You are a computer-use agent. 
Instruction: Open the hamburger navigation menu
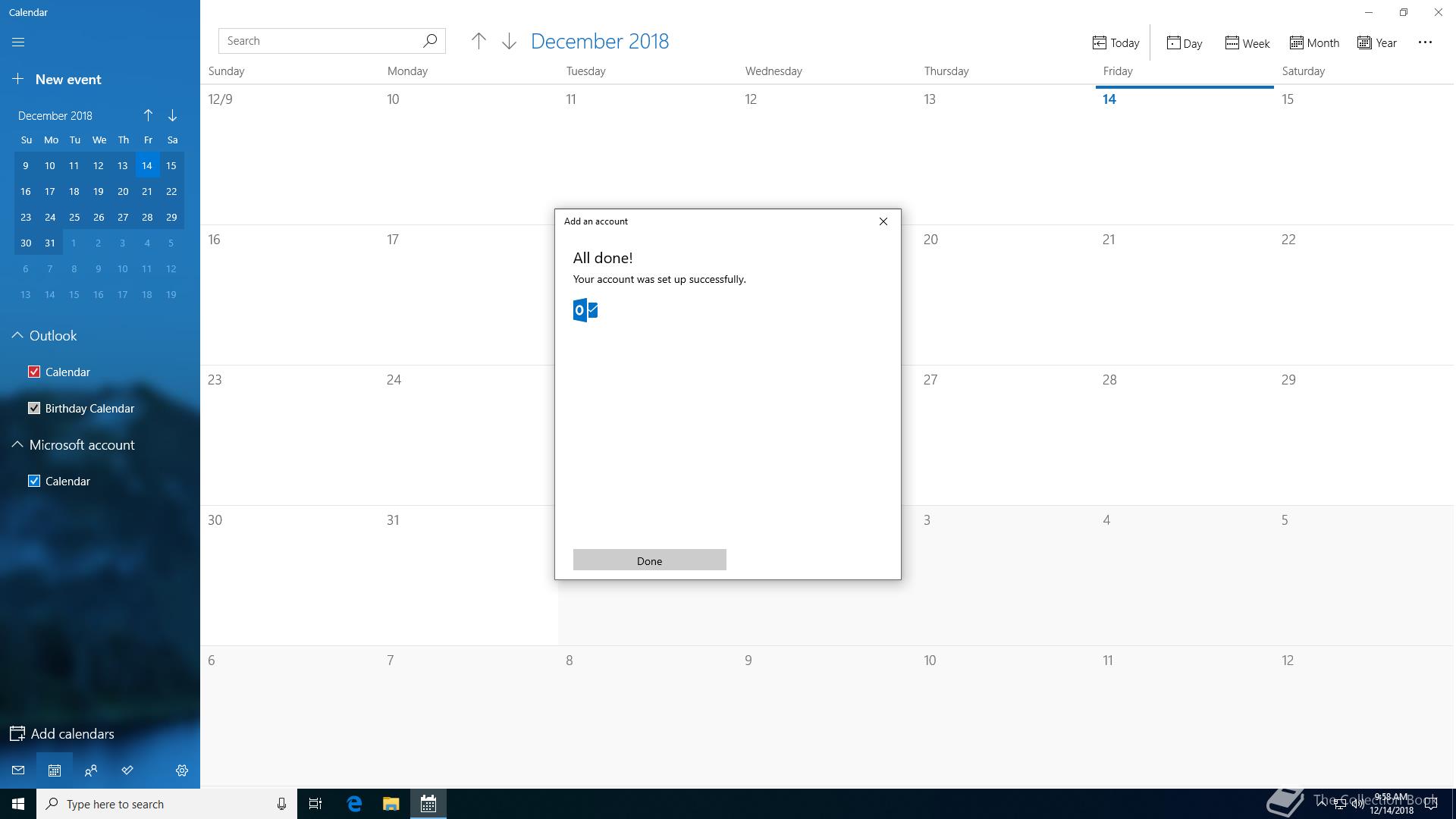click(18, 42)
